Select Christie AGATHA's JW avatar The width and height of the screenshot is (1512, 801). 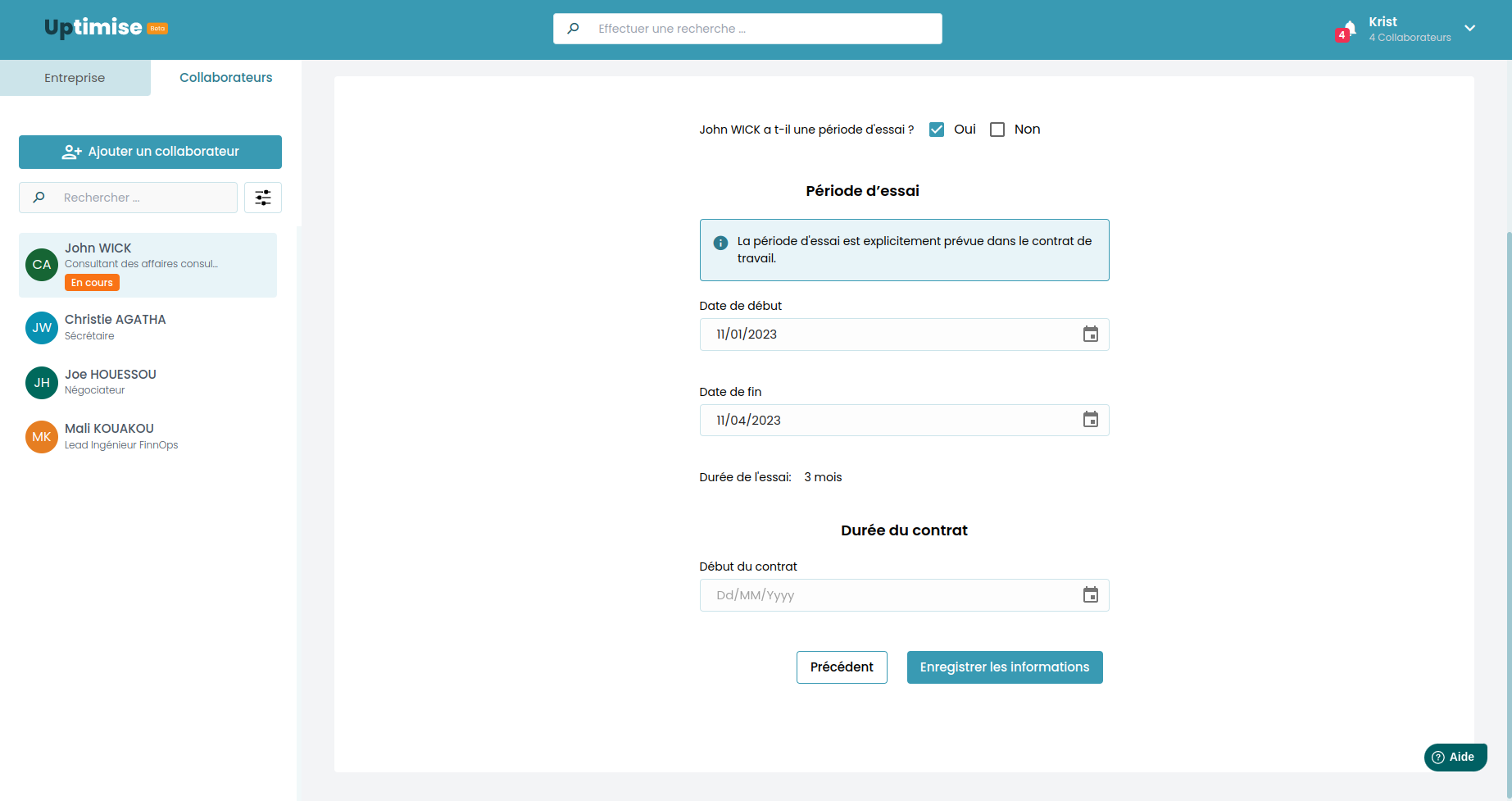click(x=42, y=328)
